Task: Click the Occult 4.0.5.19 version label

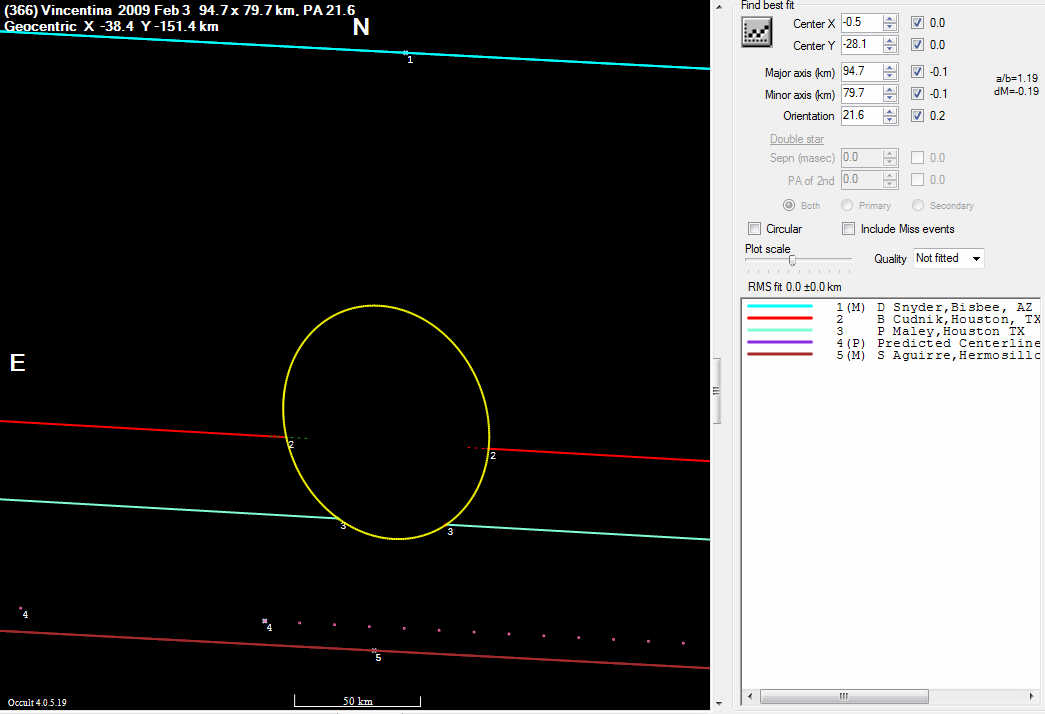Action: (37, 703)
